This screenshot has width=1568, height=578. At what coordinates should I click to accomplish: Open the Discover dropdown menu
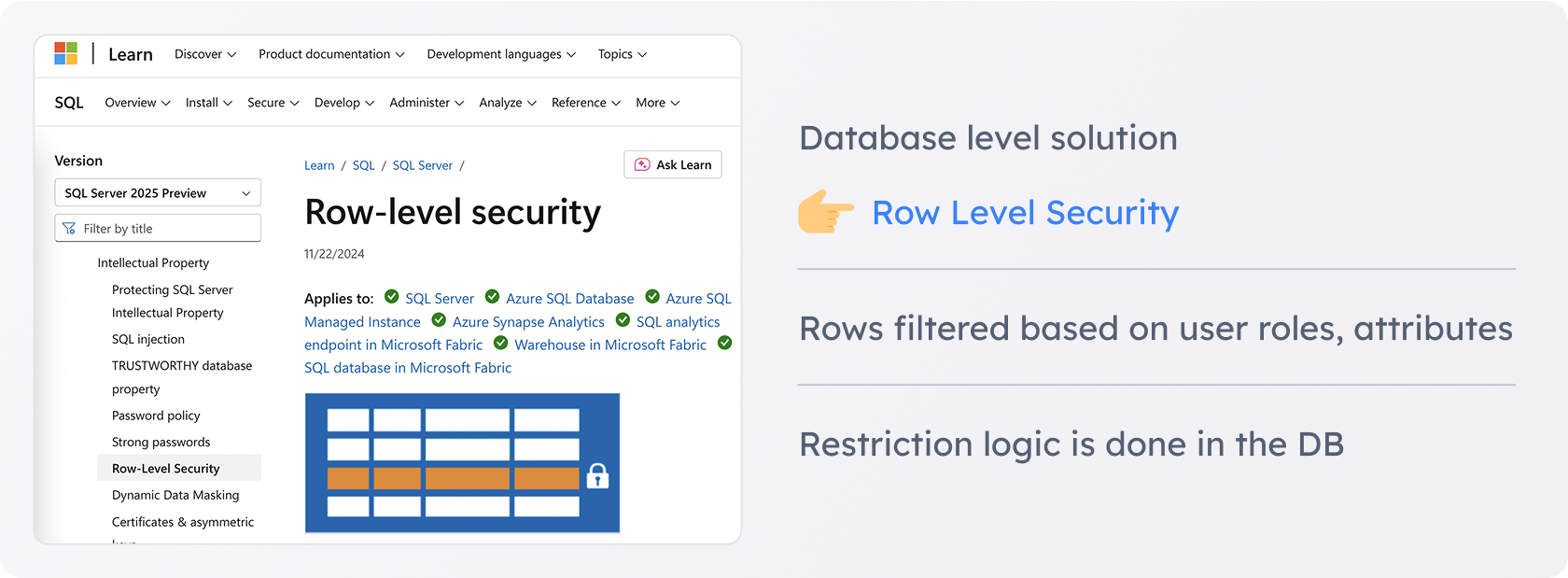[x=205, y=54]
